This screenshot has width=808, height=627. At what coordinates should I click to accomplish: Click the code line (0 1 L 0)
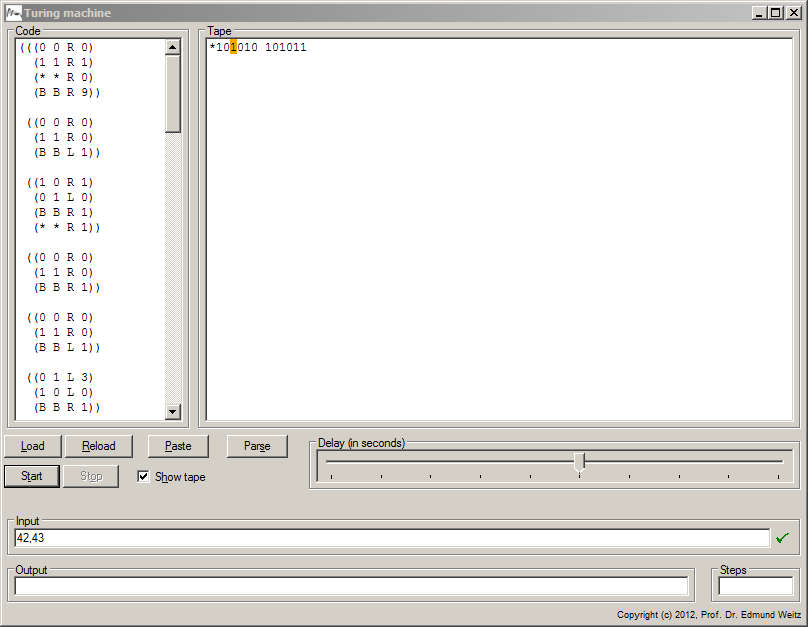tap(63, 197)
